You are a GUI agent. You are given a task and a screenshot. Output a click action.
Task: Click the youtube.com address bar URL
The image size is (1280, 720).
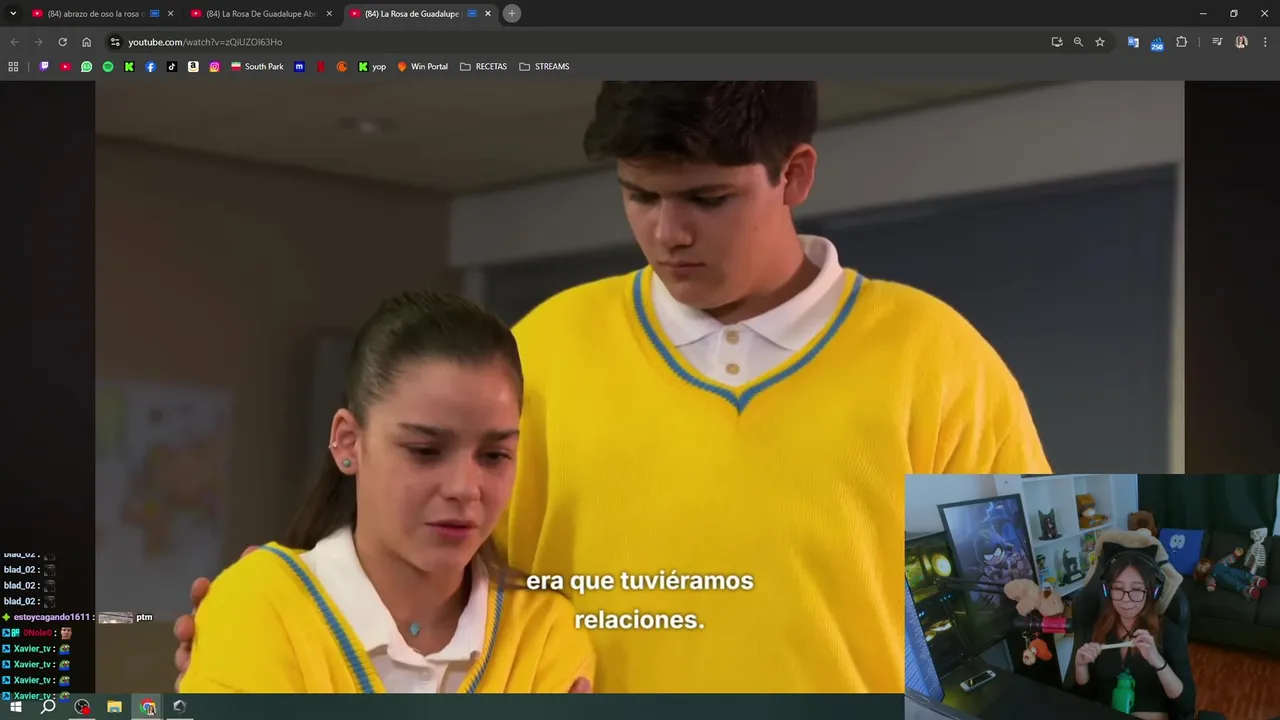tap(205, 42)
